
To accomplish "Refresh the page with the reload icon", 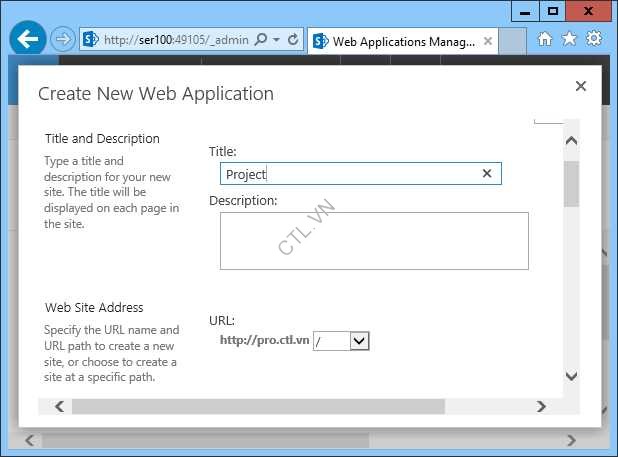I will coord(293,40).
